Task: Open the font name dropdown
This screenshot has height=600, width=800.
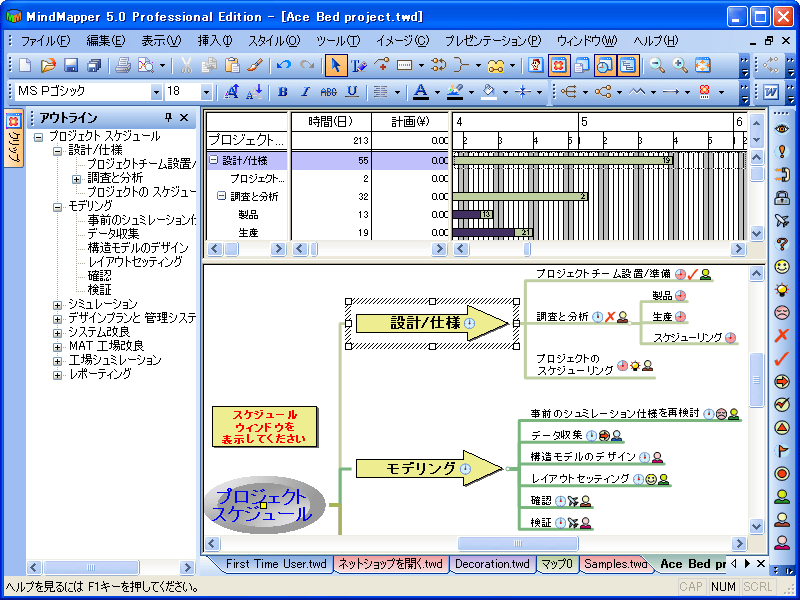Action: coord(157,92)
